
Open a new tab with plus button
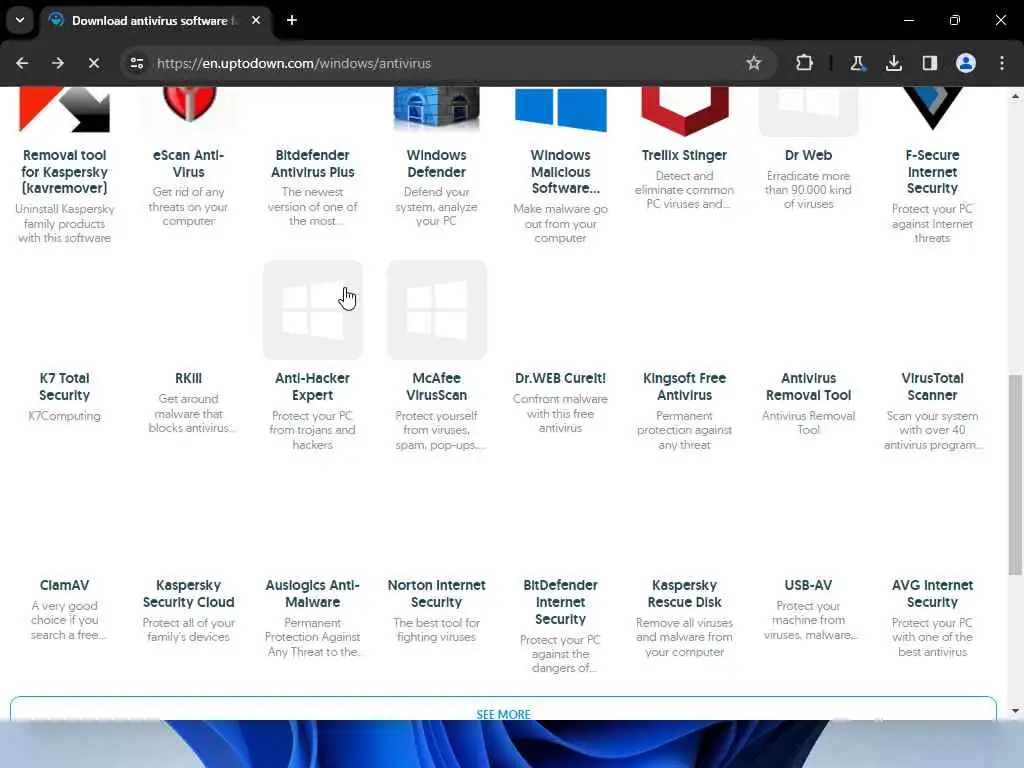click(x=292, y=20)
